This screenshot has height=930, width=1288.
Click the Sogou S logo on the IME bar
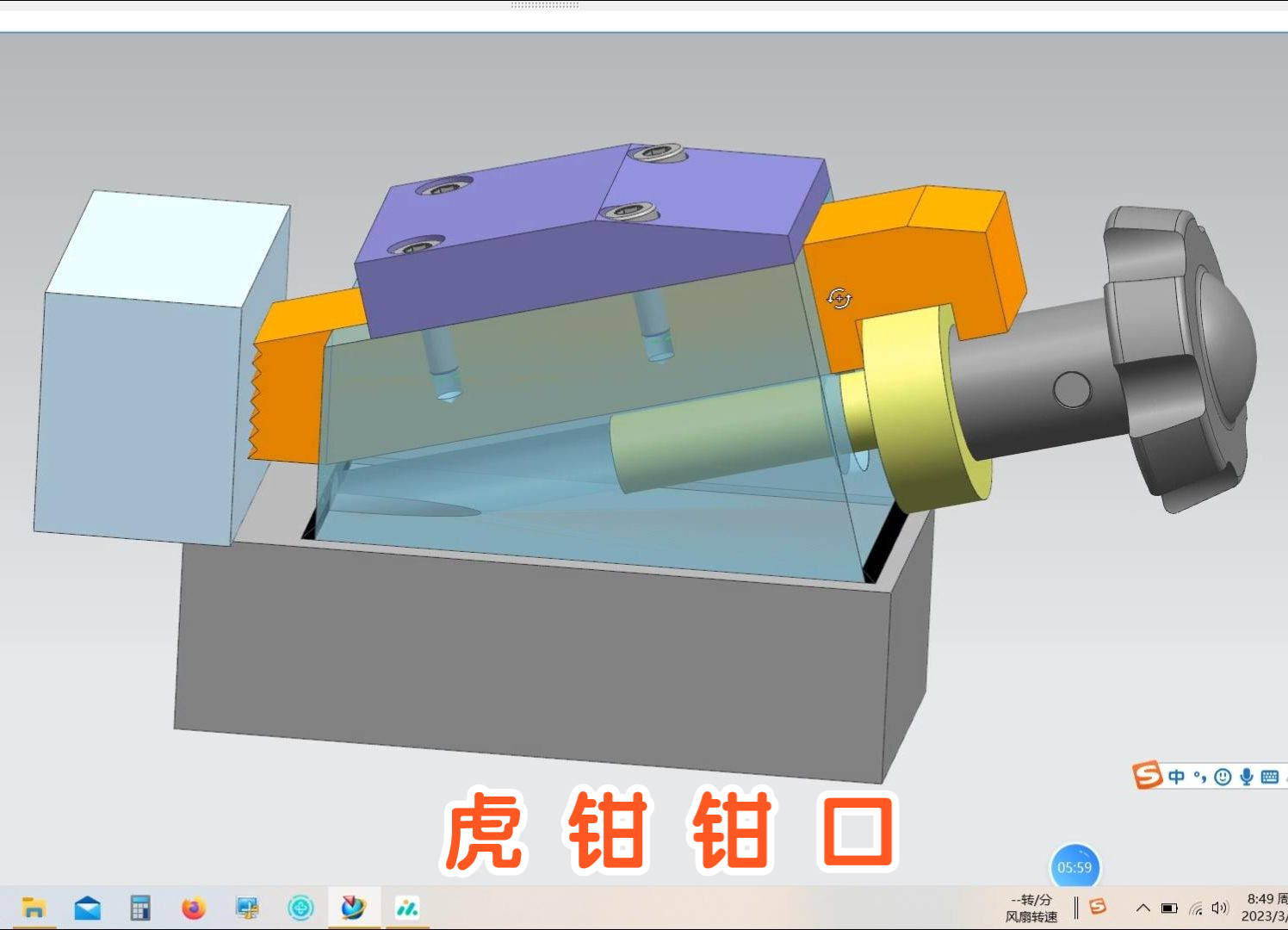[1147, 775]
